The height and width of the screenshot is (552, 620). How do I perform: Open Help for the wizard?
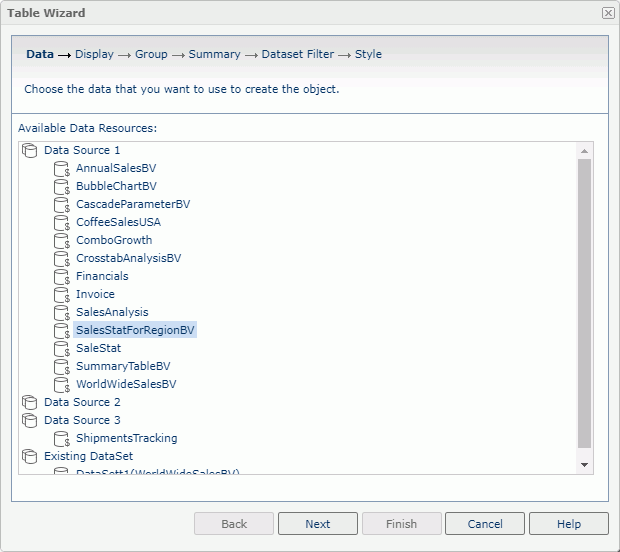(x=568, y=524)
